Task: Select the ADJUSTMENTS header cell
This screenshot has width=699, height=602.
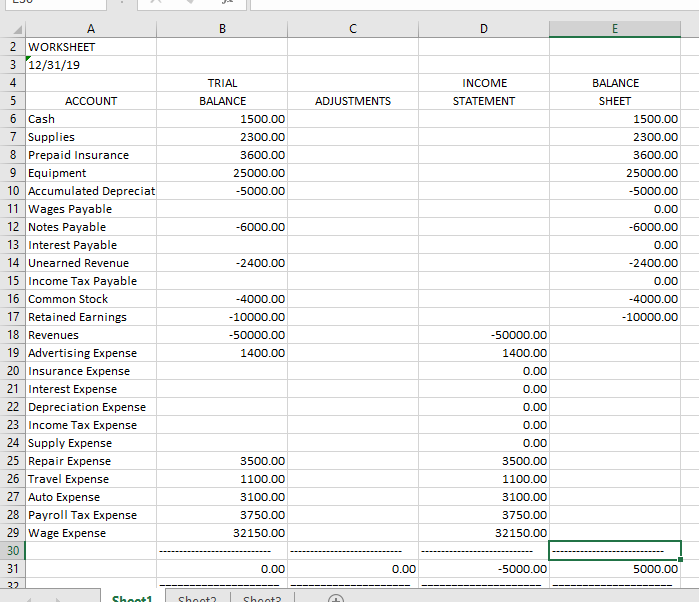Action: (x=353, y=101)
